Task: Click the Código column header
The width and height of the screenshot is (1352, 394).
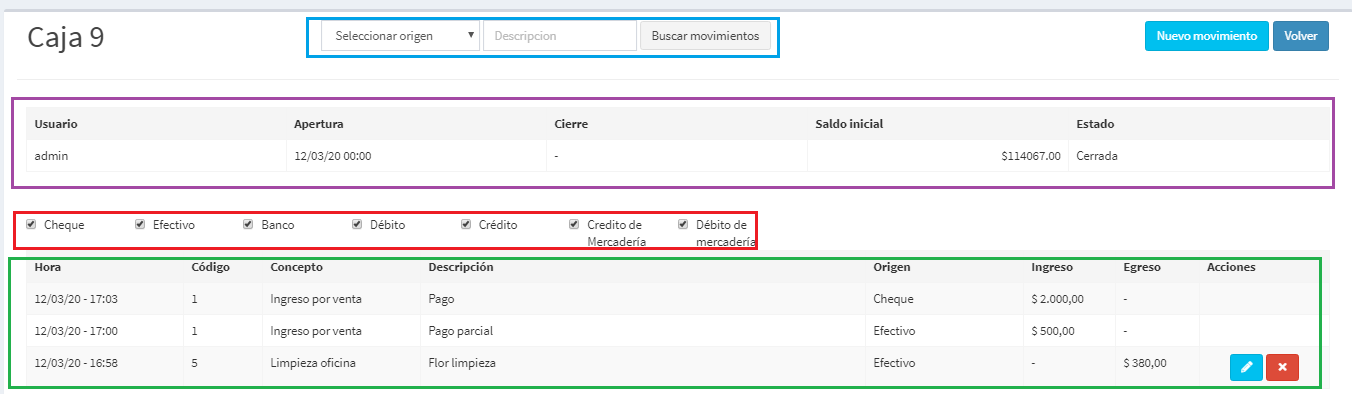Action: 210,267
